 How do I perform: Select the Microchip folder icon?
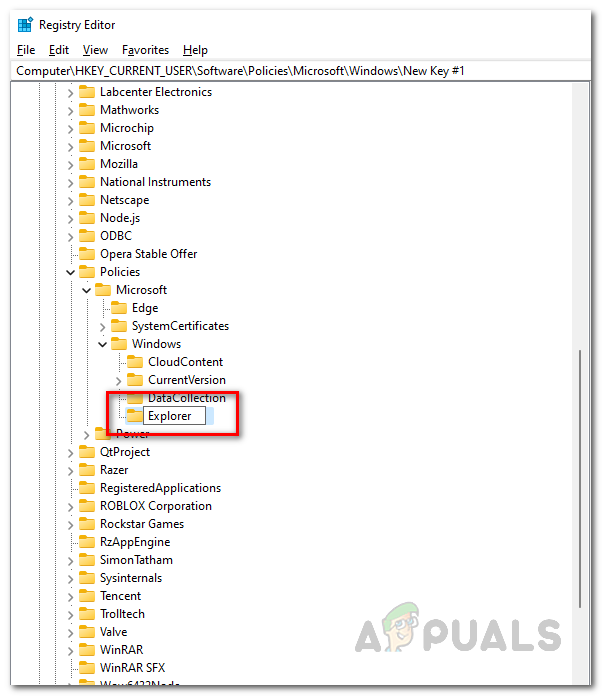(87, 128)
